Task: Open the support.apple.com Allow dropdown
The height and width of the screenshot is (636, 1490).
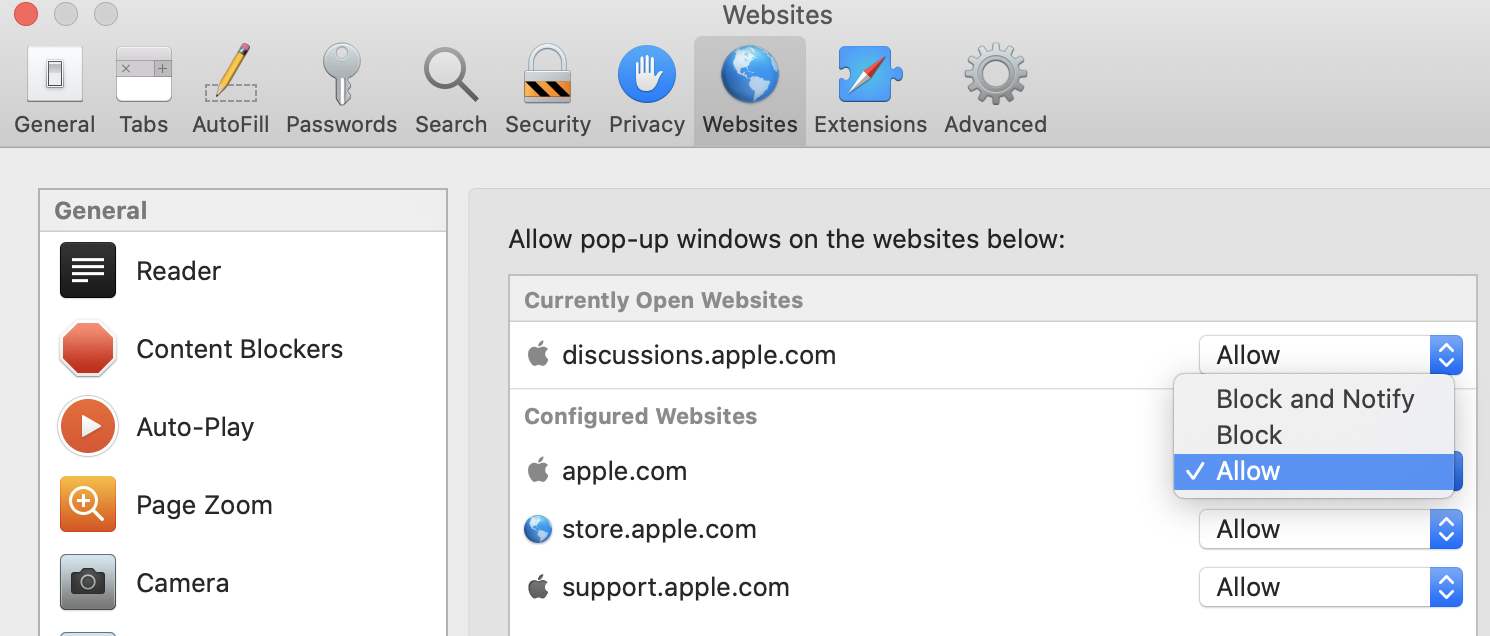Action: click(1331, 587)
